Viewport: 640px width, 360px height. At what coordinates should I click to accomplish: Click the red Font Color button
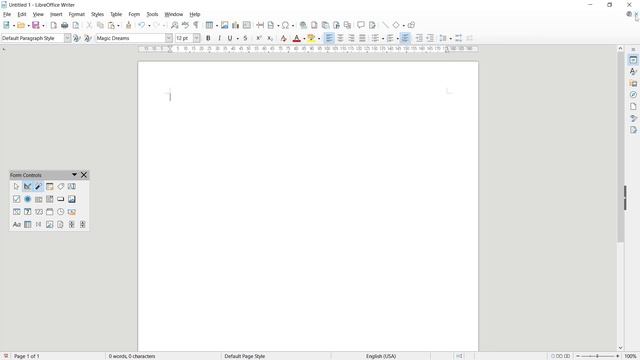click(x=297, y=38)
